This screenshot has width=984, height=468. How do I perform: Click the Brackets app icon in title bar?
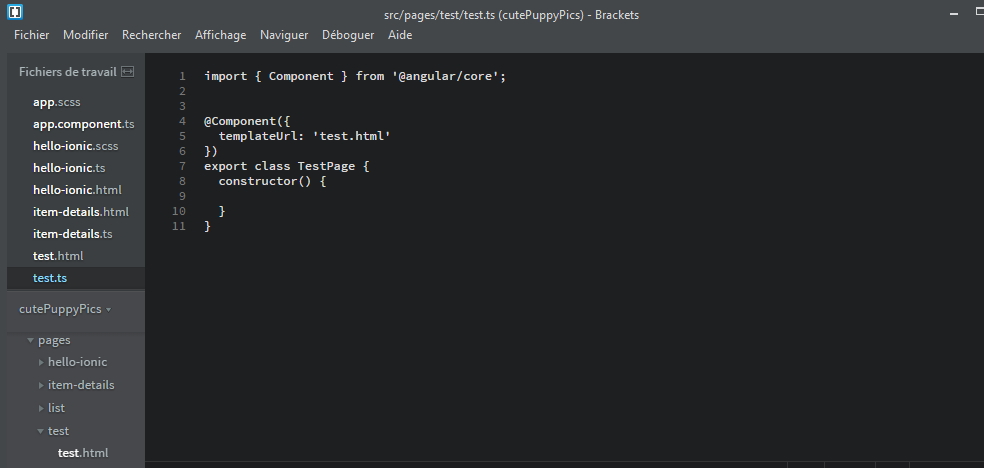pos(14,11)
